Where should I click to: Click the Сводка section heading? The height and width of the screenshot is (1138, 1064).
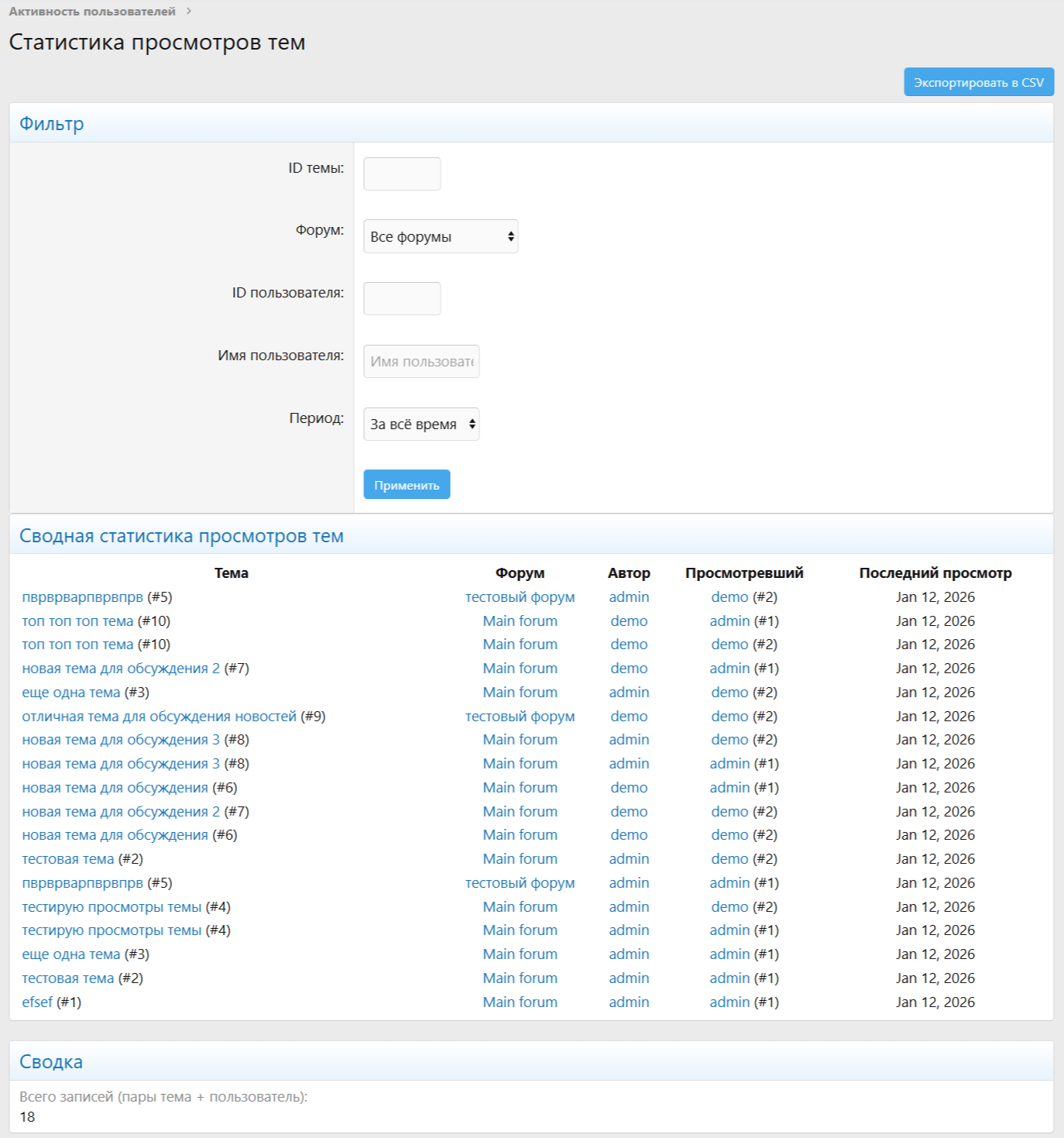(x=51, y=1062)
